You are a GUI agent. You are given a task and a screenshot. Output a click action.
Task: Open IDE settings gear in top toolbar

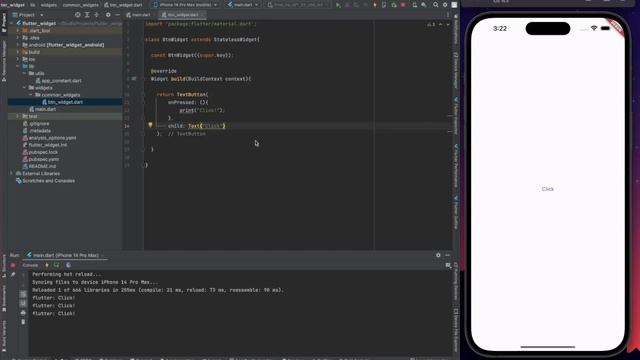tap(445, 5)
